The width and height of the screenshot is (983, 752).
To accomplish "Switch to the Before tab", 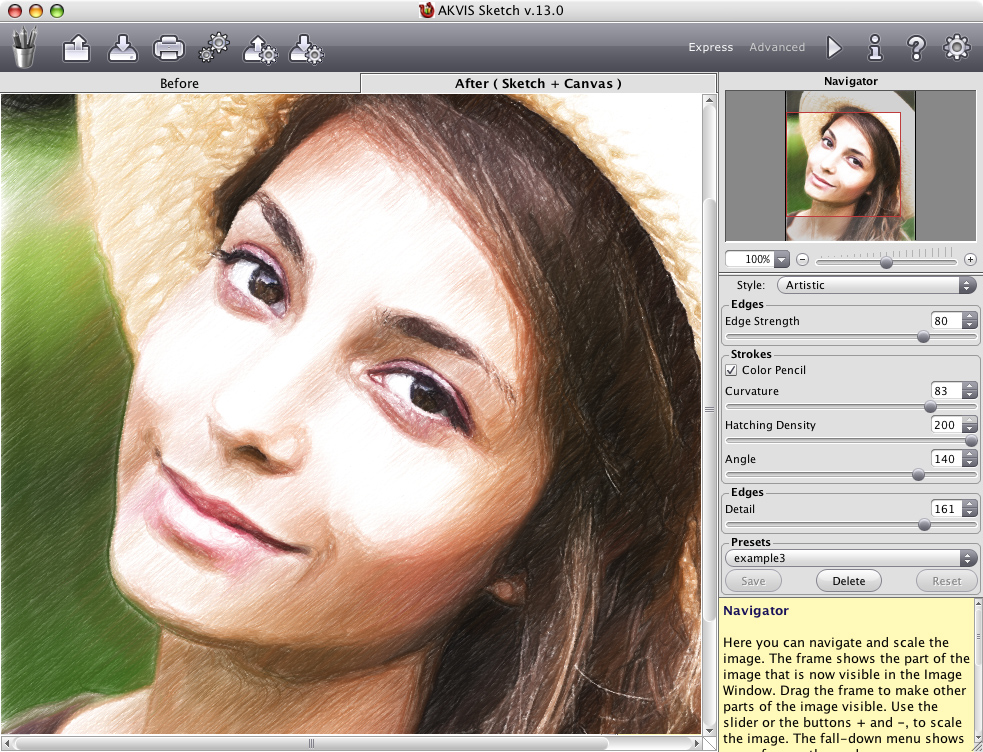I will pos(180,83).
